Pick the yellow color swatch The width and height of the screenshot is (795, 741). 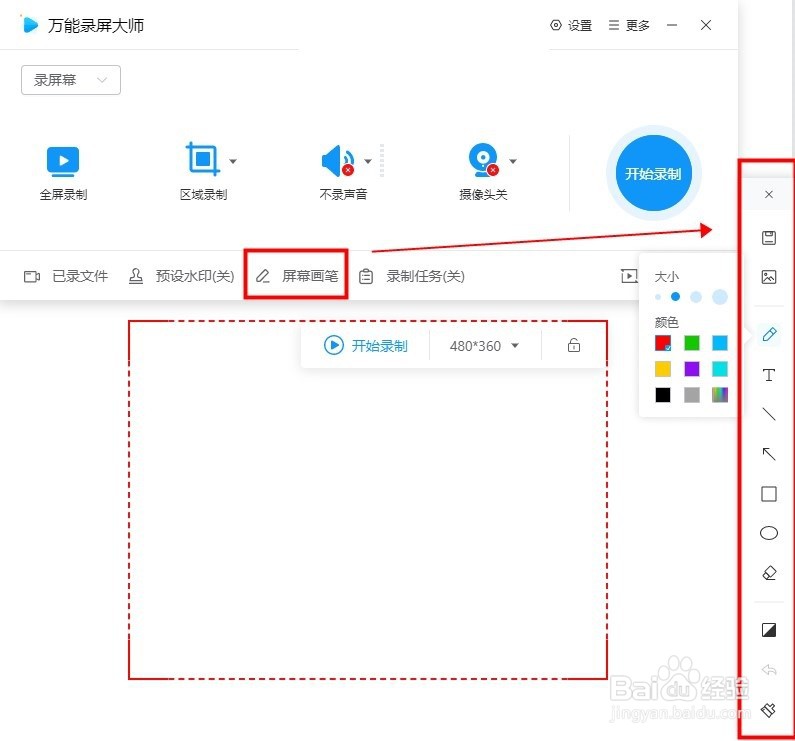coord(663,369)
